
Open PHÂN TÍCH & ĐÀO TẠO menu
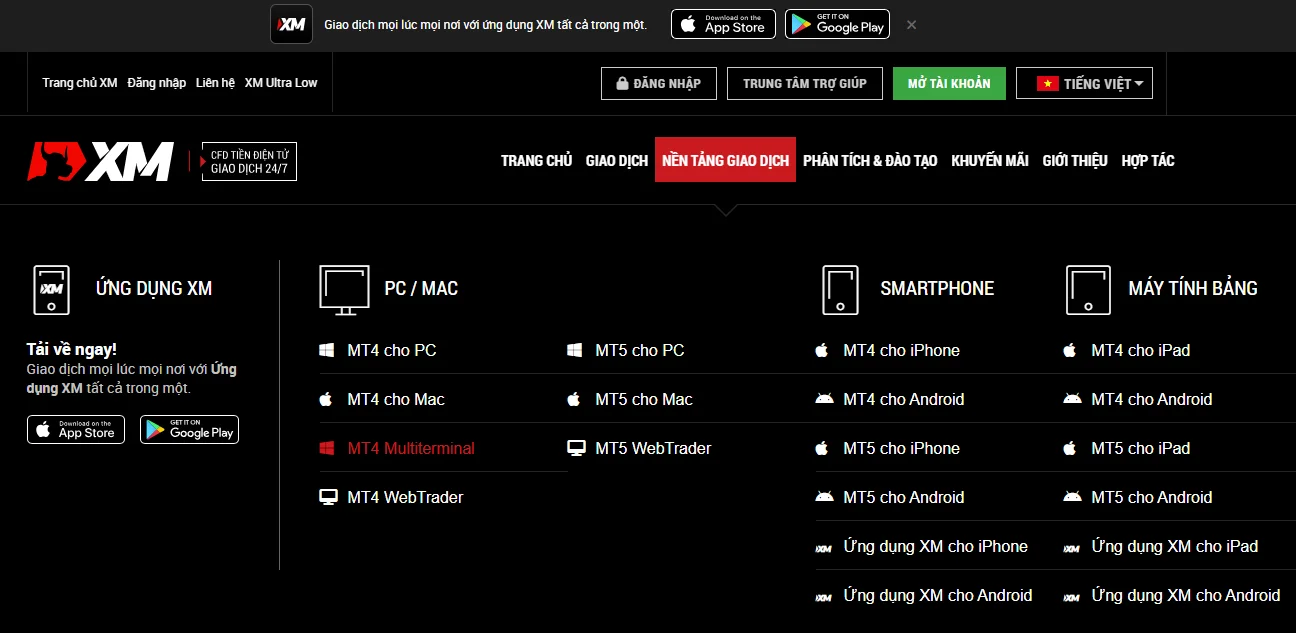coord(870,160)
